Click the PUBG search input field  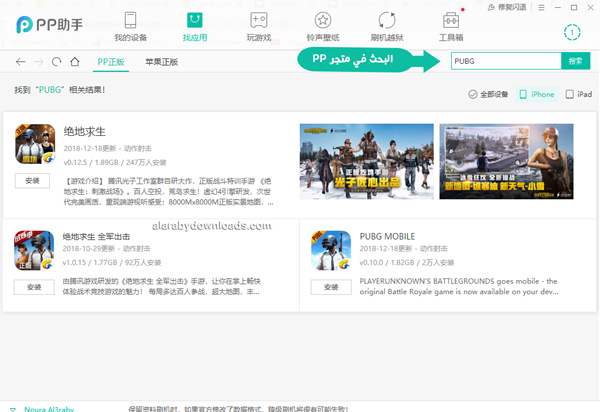pos(506,61)
